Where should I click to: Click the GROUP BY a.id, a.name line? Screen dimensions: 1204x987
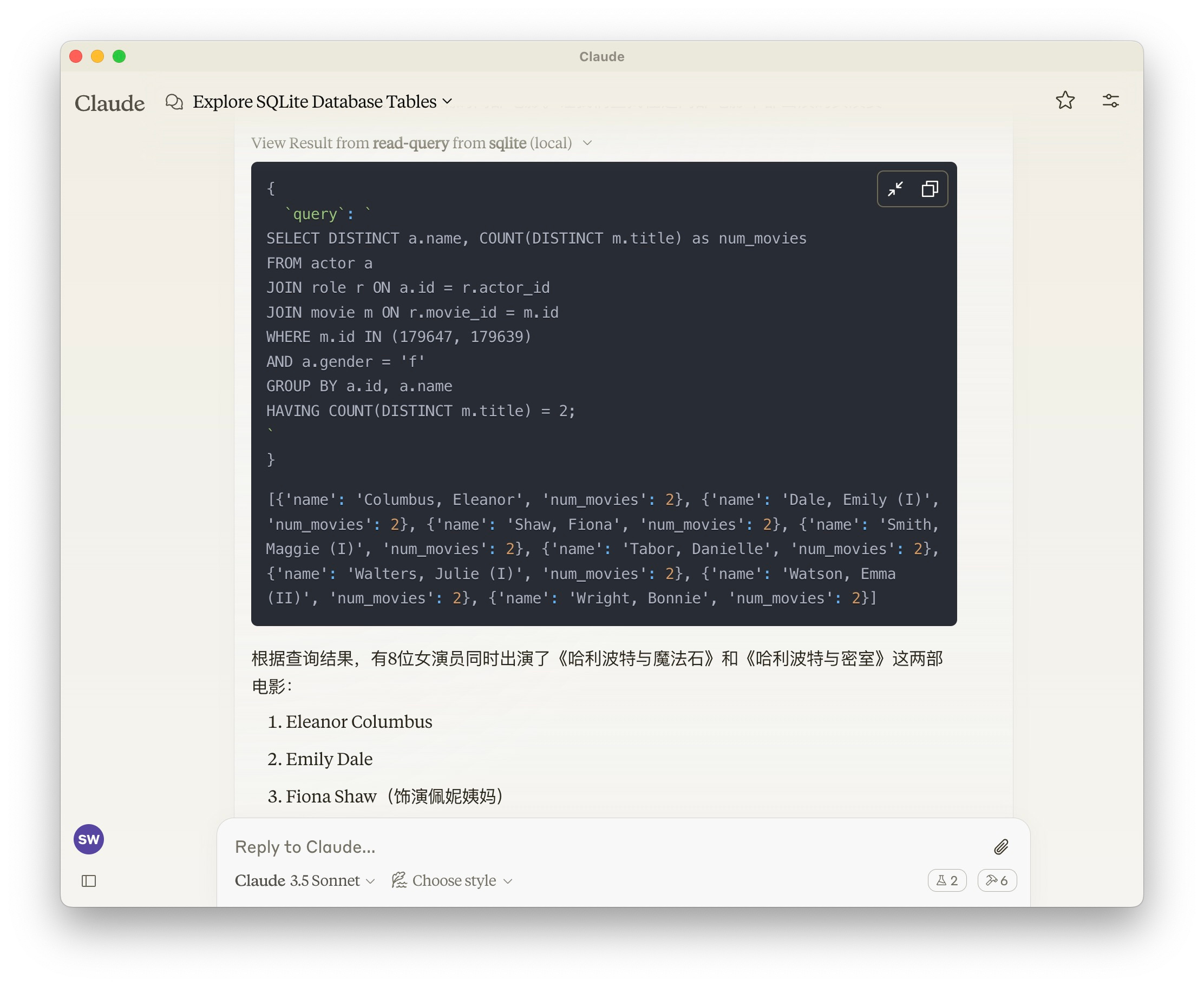[359, 386]
